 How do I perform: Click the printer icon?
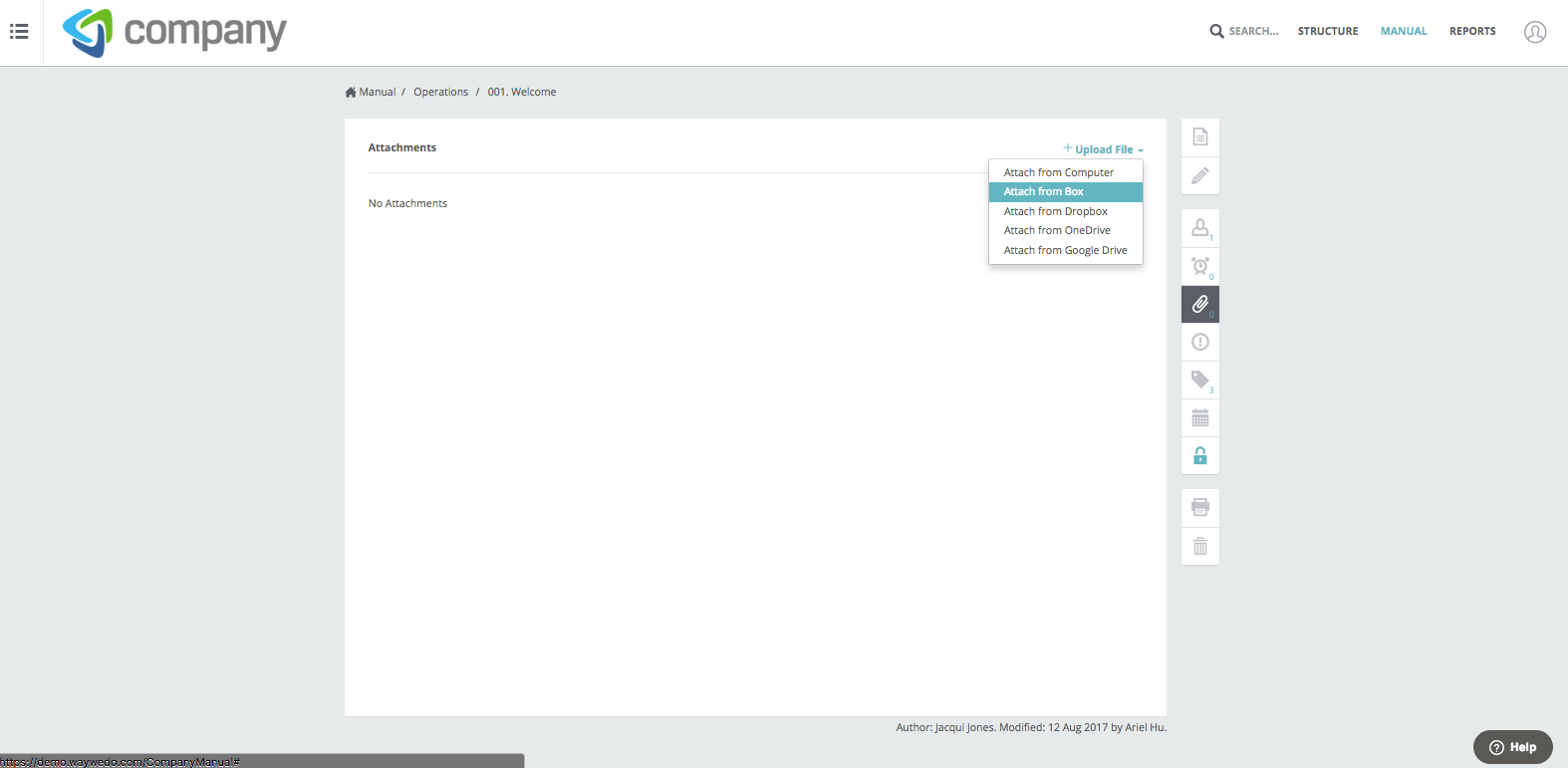1200,508
